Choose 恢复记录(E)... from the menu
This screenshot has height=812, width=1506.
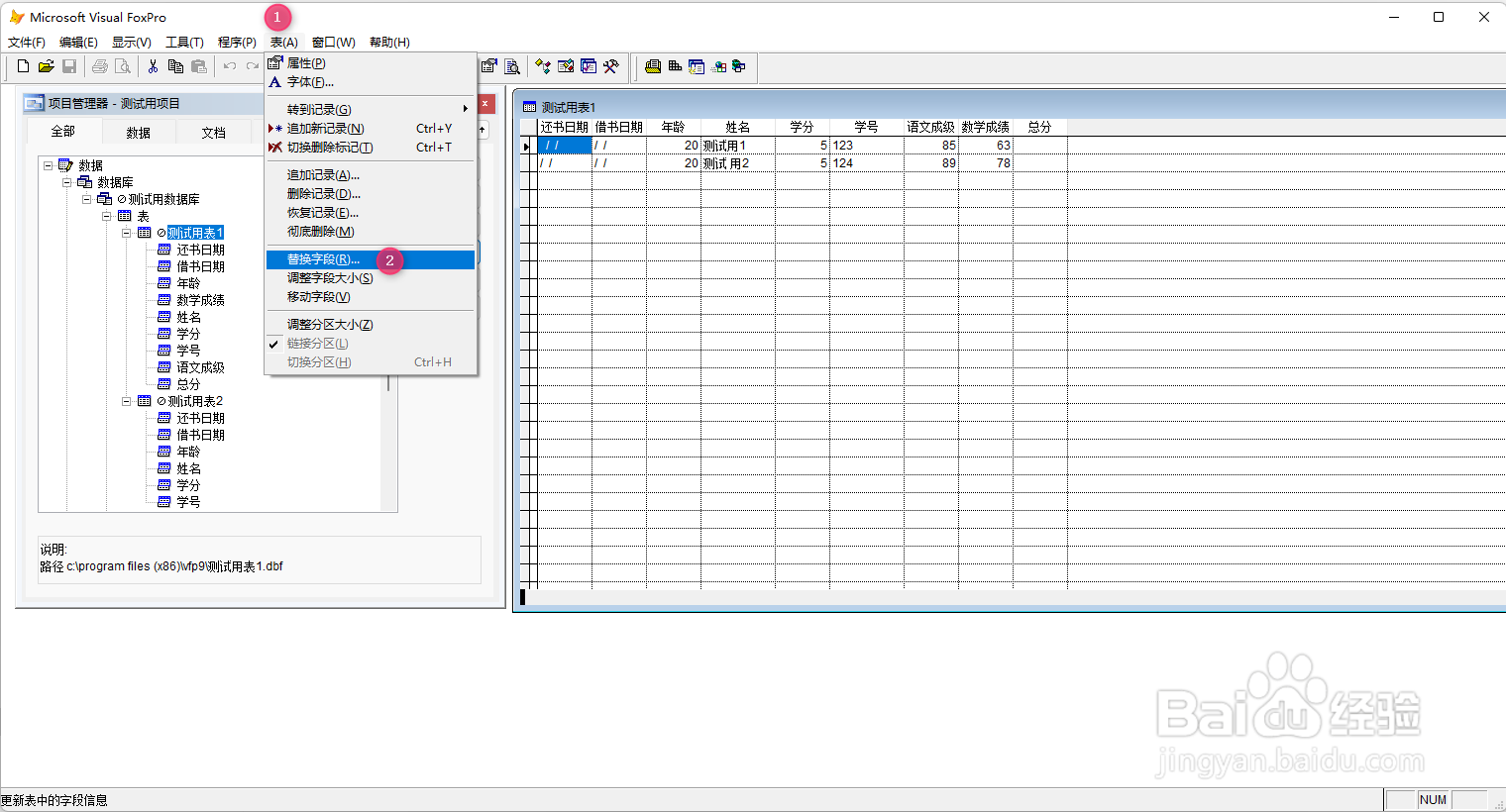pyautogui.click(x=371, y=212)
